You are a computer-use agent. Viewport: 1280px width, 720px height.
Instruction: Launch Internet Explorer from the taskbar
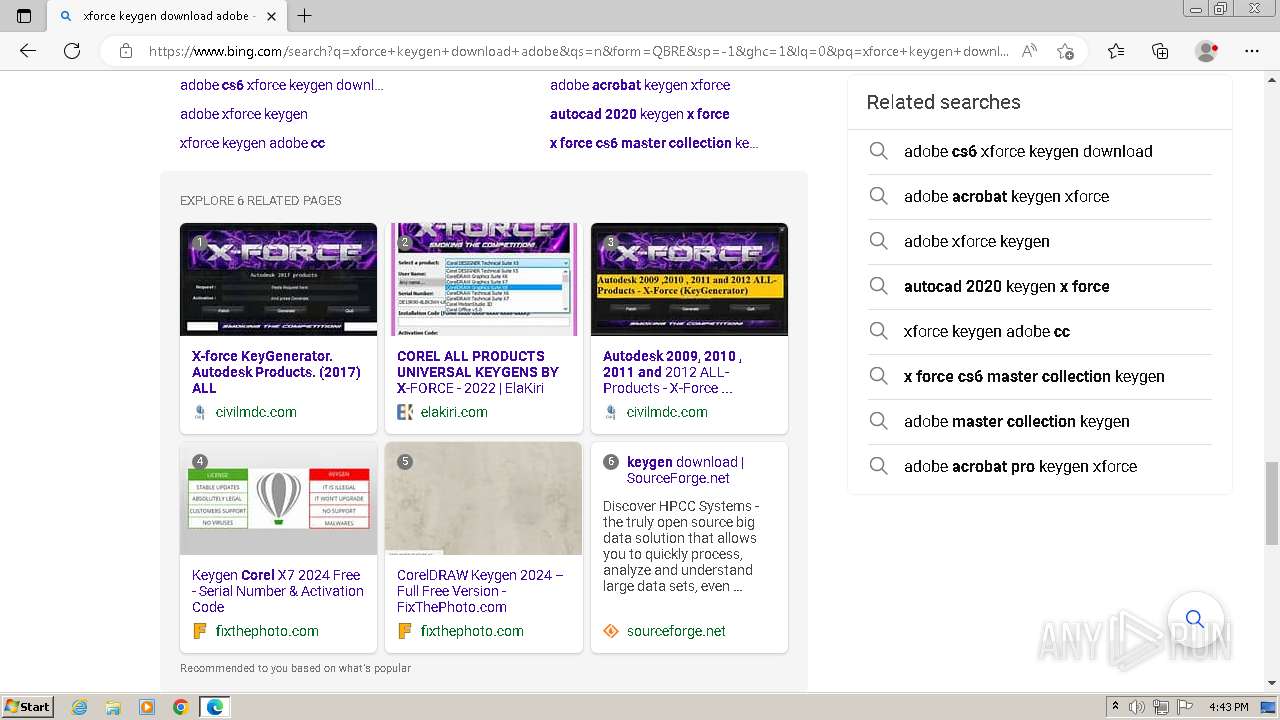point(80,707)
